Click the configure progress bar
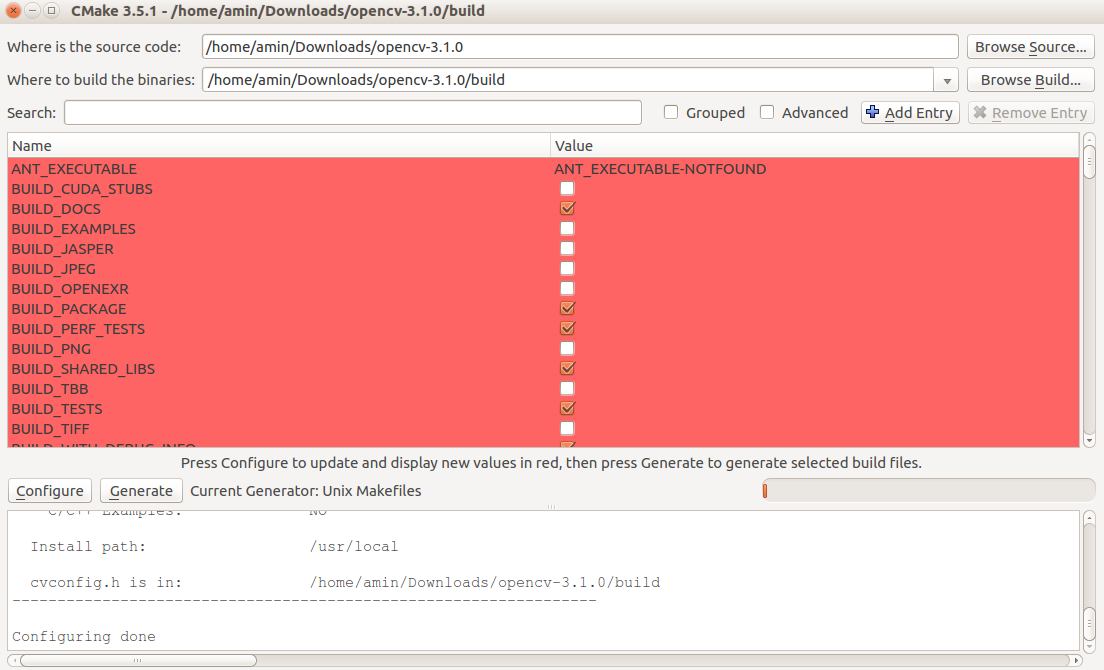1104x670 pixels. tap(928, 491)
